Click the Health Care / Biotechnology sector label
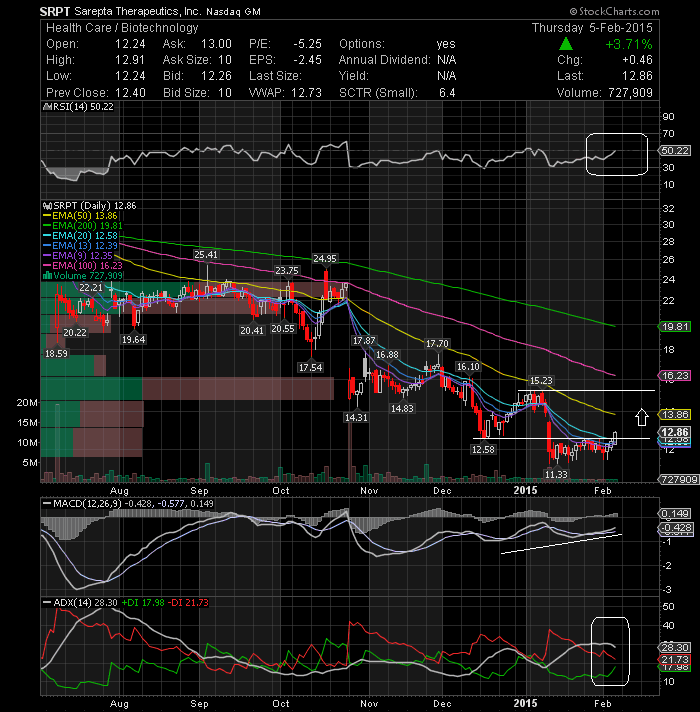The height and width of the screenshot is (712, 700). click(122, 28)
